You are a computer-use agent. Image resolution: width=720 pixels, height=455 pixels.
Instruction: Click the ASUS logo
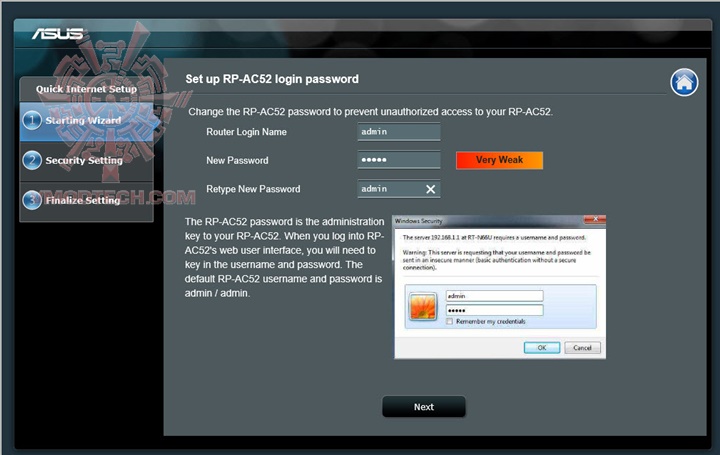pos(58,34)
